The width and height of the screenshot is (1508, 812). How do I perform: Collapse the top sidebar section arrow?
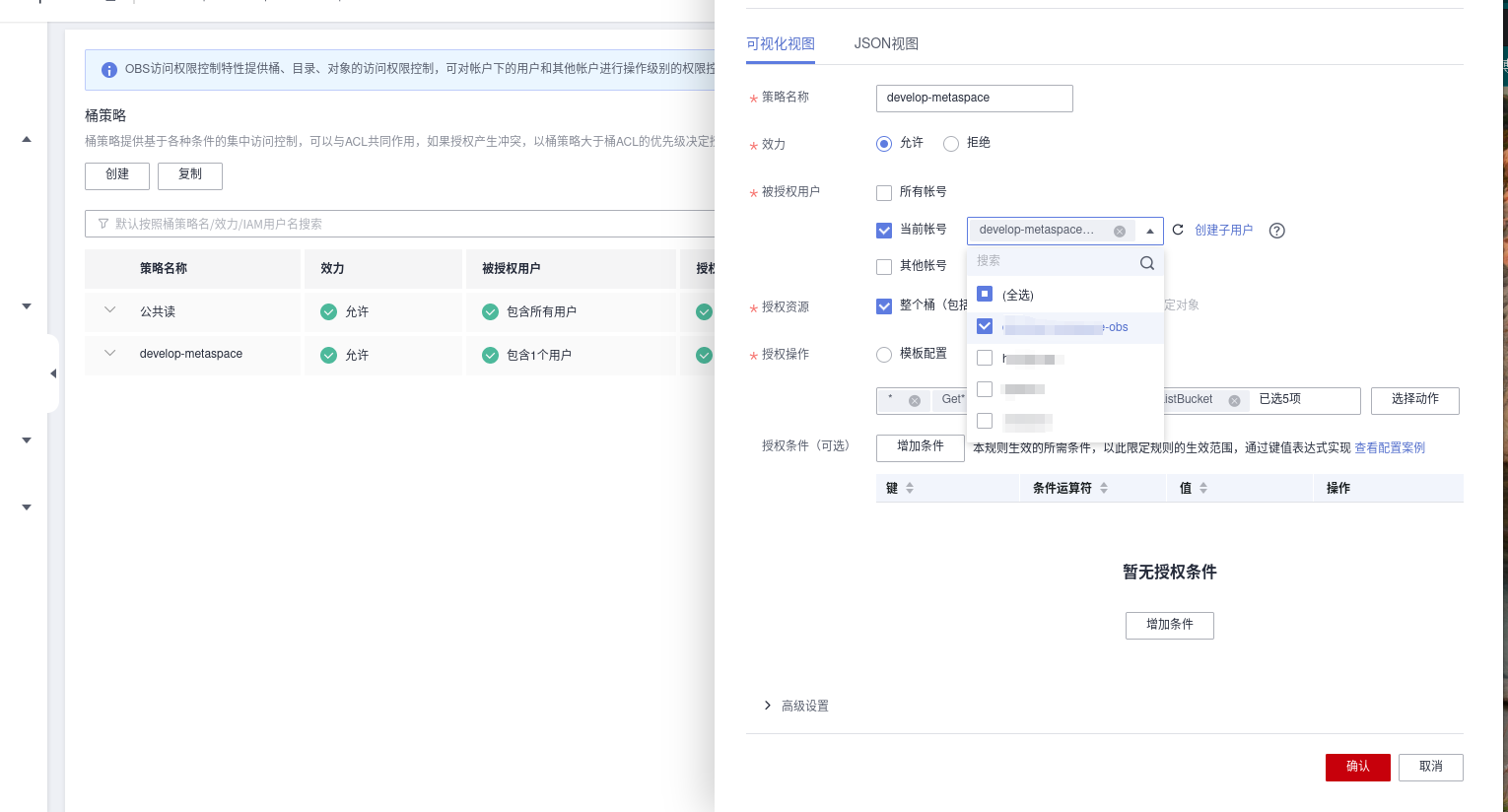[x=27, y=139]
